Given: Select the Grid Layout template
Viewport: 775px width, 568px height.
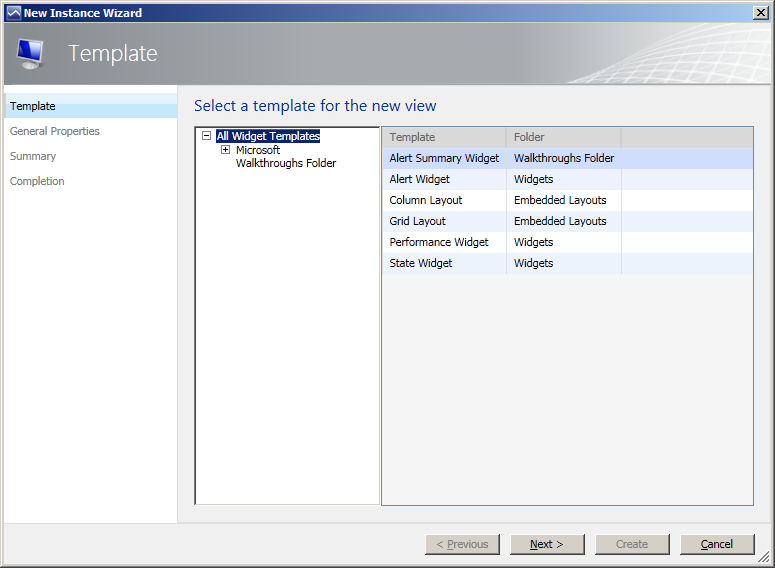Looking at the screenshot, I should coord(567,221).
